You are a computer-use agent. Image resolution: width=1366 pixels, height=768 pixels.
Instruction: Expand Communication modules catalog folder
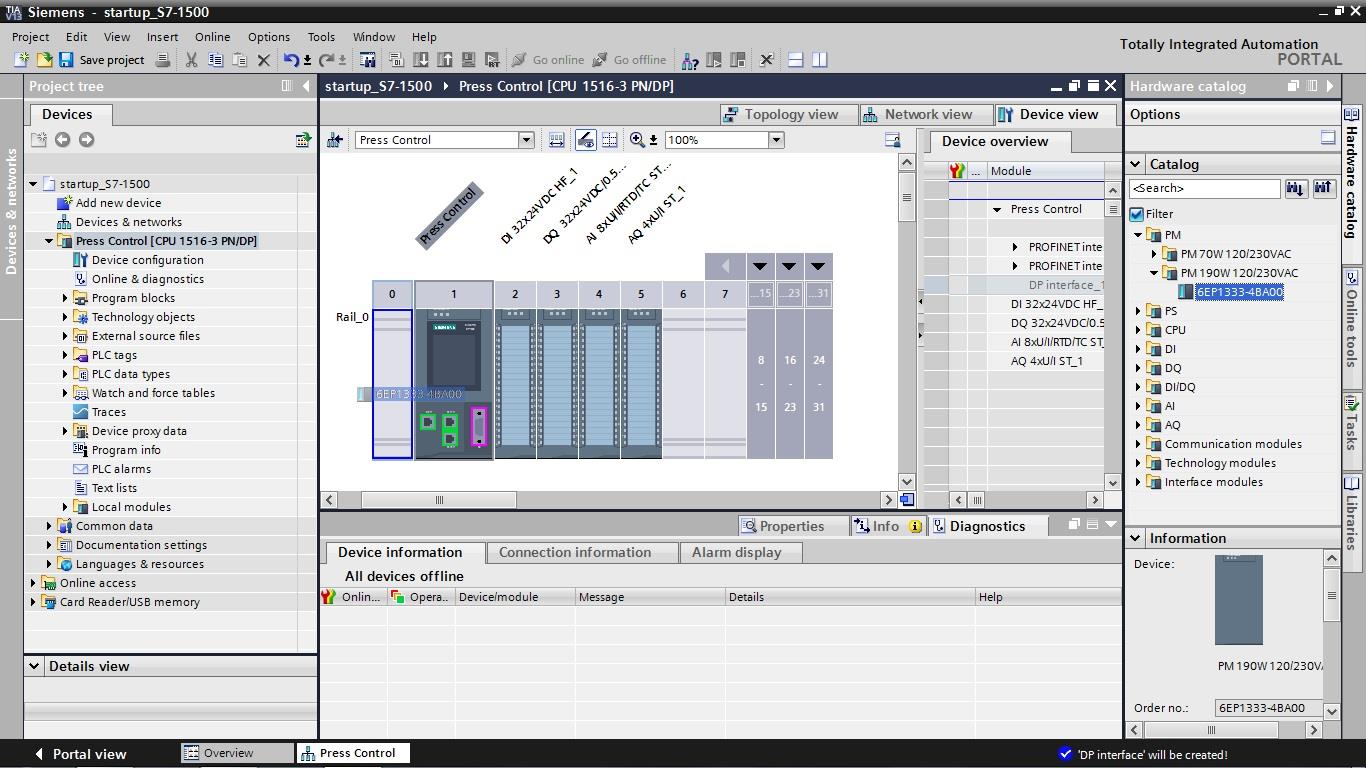point(1138,444)
